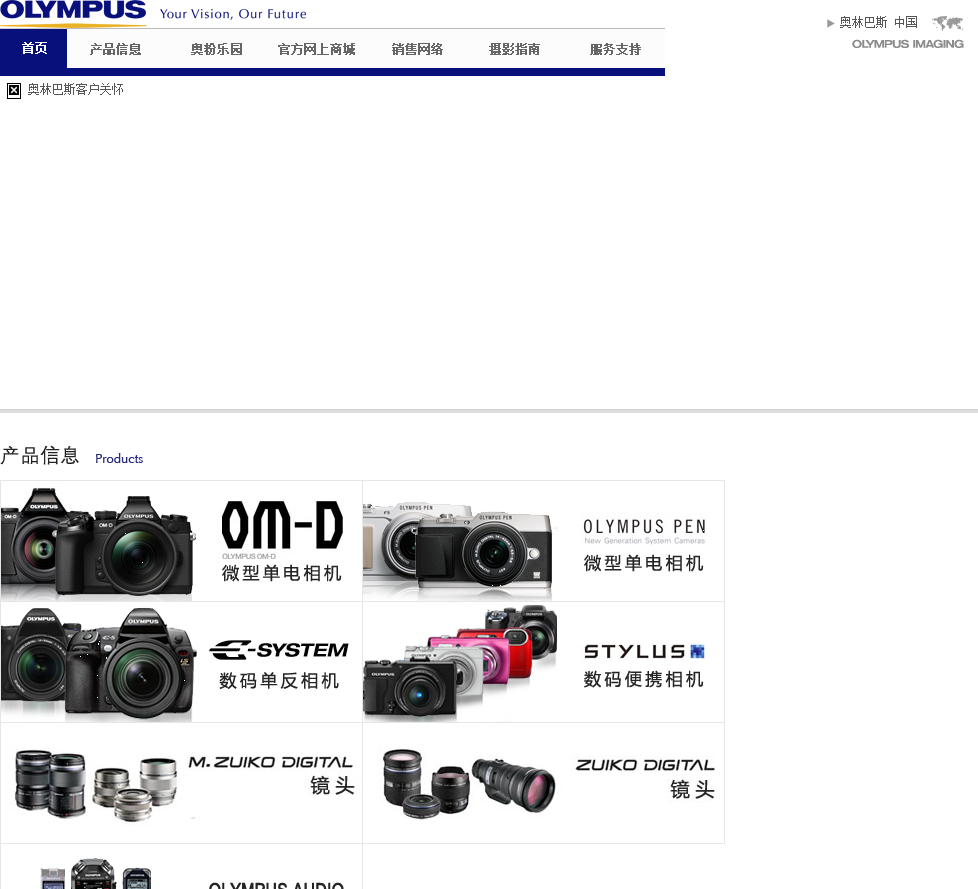Click 服务支持 service support menu
Image resolution: width=978 pixels, height=889 pixels.
click(615, 49)
